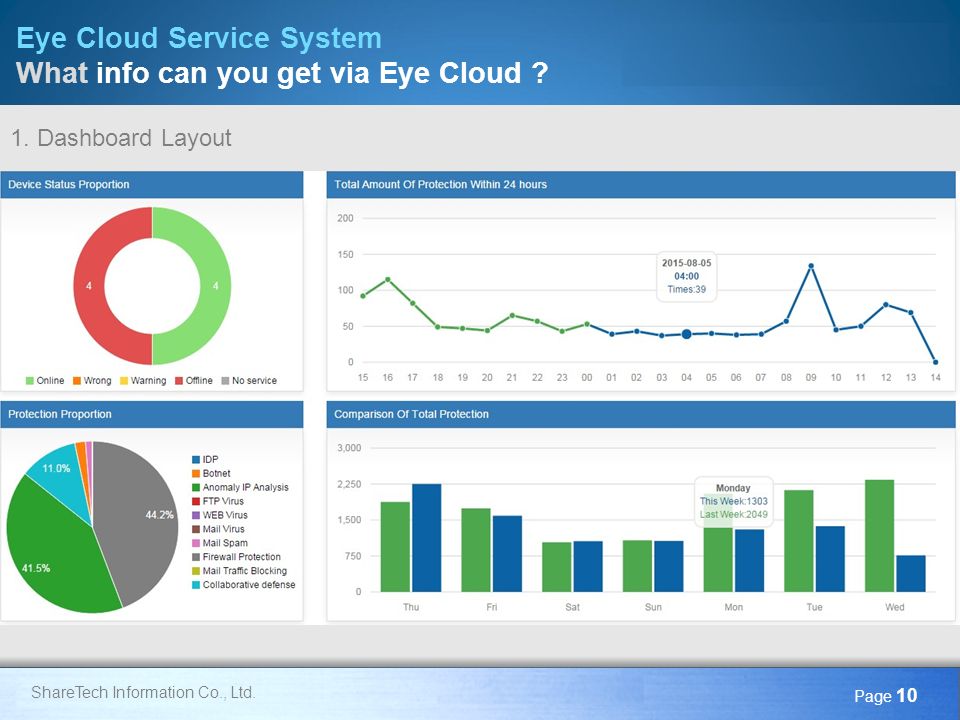Click the blue bar for Sat
The height and width of the screenshot is (720, 960).
(x=588, y=566)
